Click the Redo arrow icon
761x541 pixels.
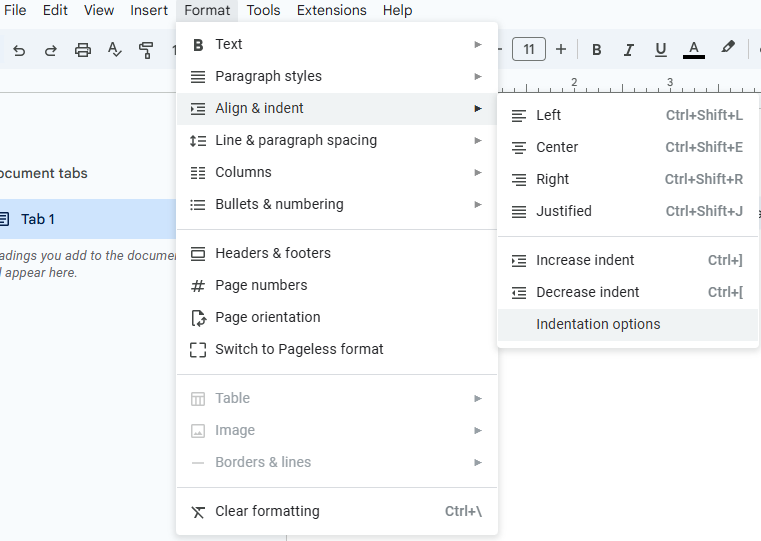tap(51, 50)
